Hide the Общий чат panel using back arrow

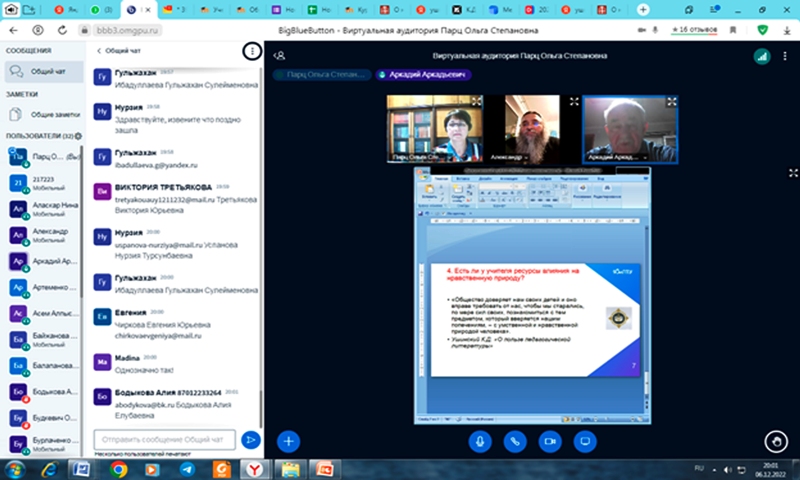[x=118, y=51]
